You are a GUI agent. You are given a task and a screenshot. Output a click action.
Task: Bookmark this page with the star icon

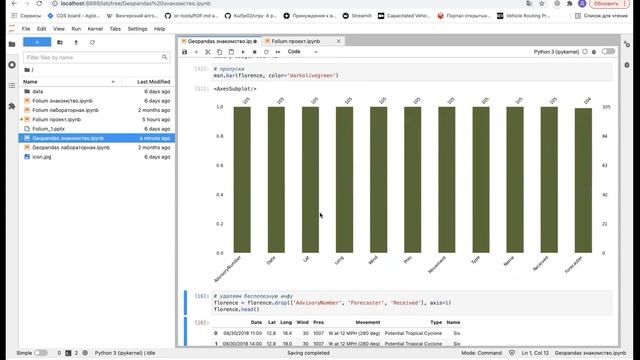click(542, 3)
